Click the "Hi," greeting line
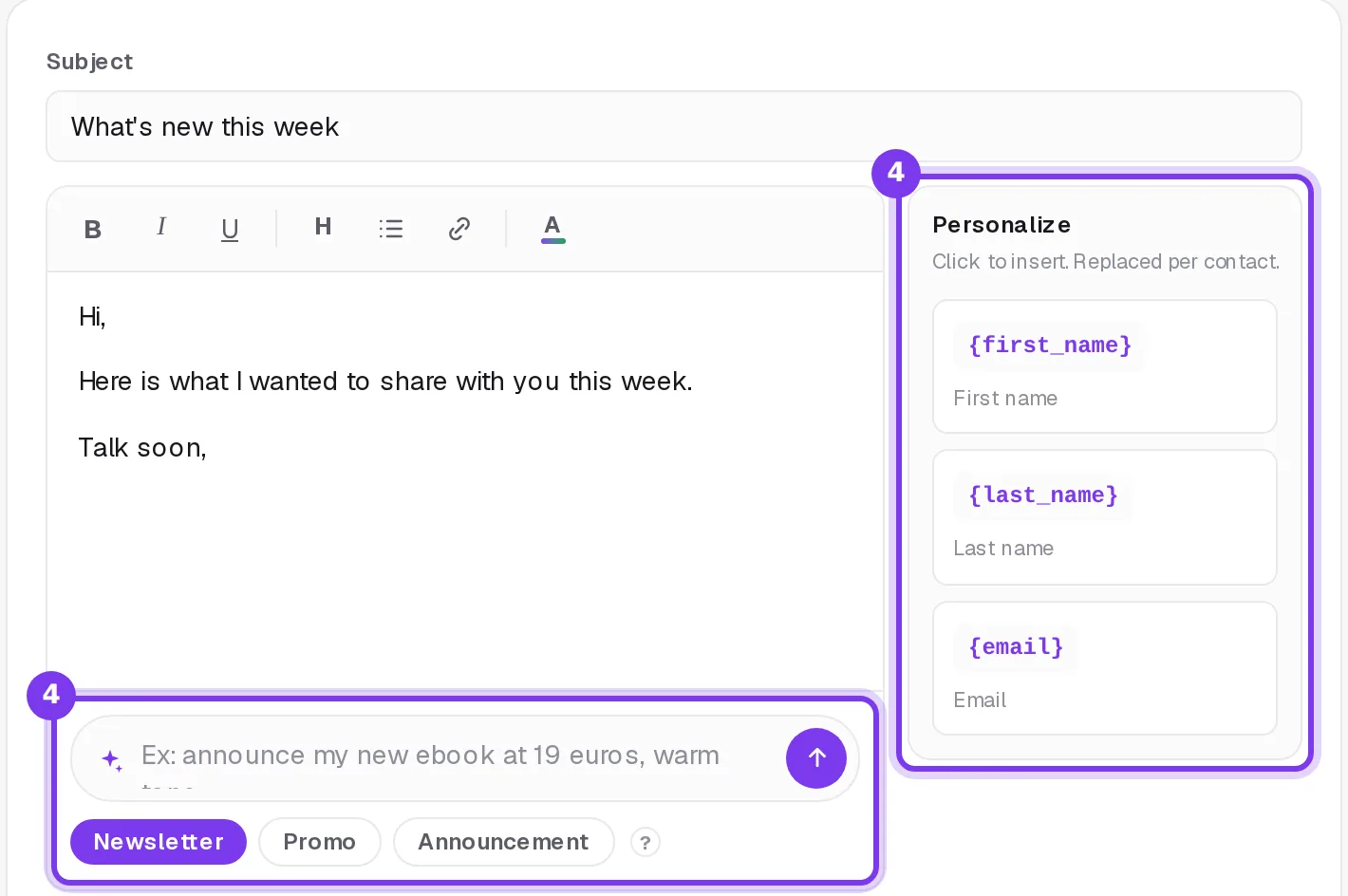1348x896 pixels. tap(92, 317)
